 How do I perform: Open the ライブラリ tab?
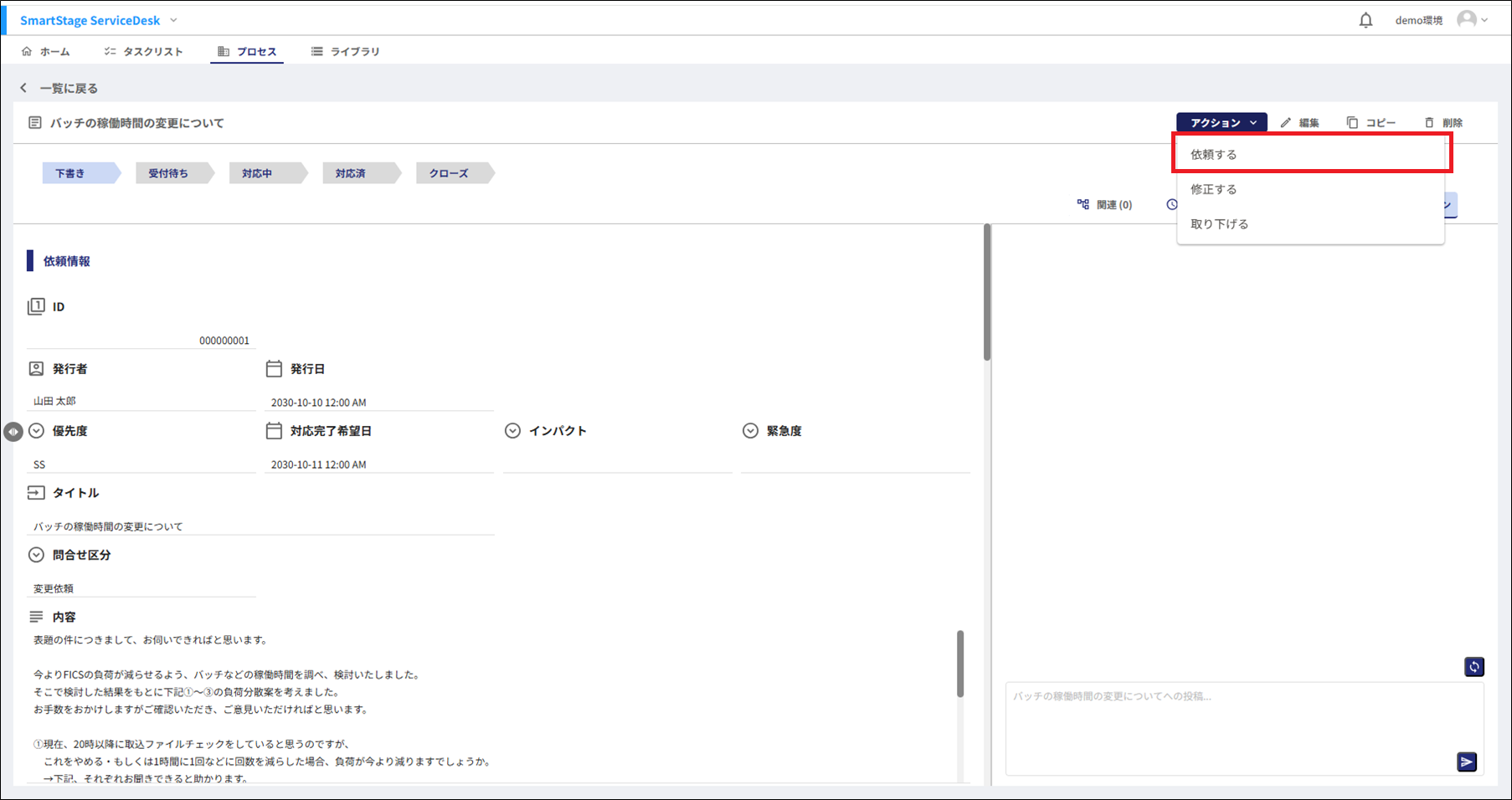point(345,52)
